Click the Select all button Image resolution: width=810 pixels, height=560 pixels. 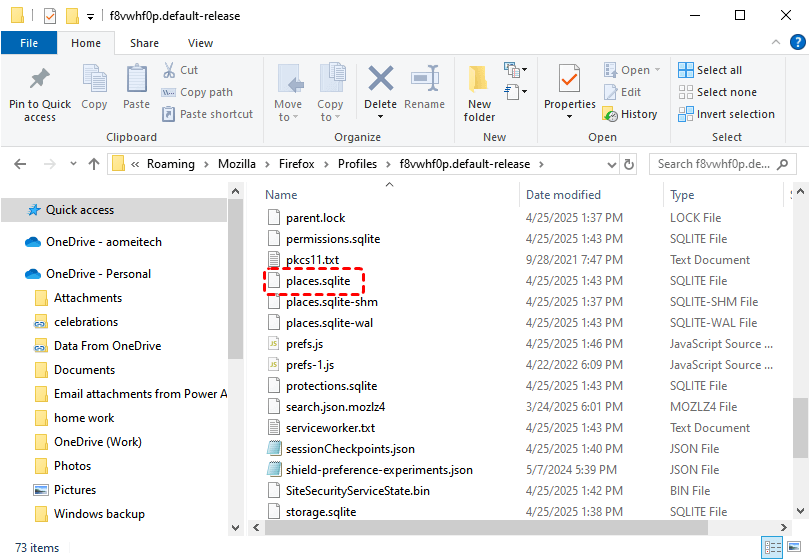[710, 70]
